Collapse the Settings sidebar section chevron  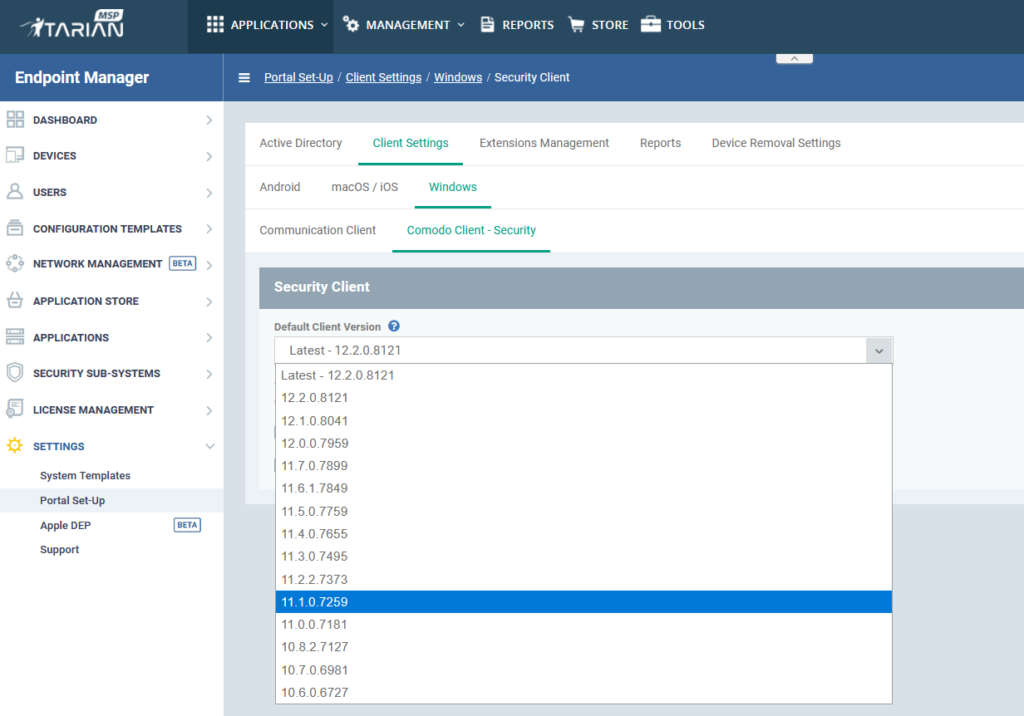(210, 446)
